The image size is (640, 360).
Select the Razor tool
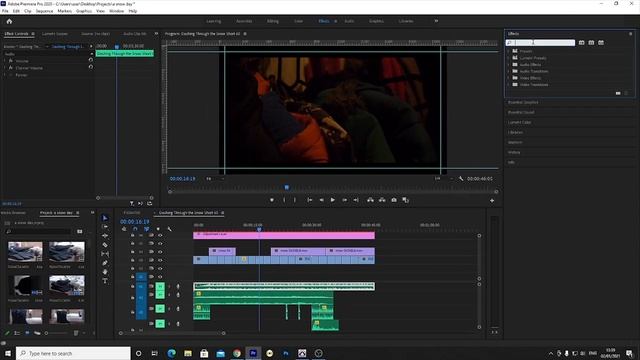(x=105, y=245)
